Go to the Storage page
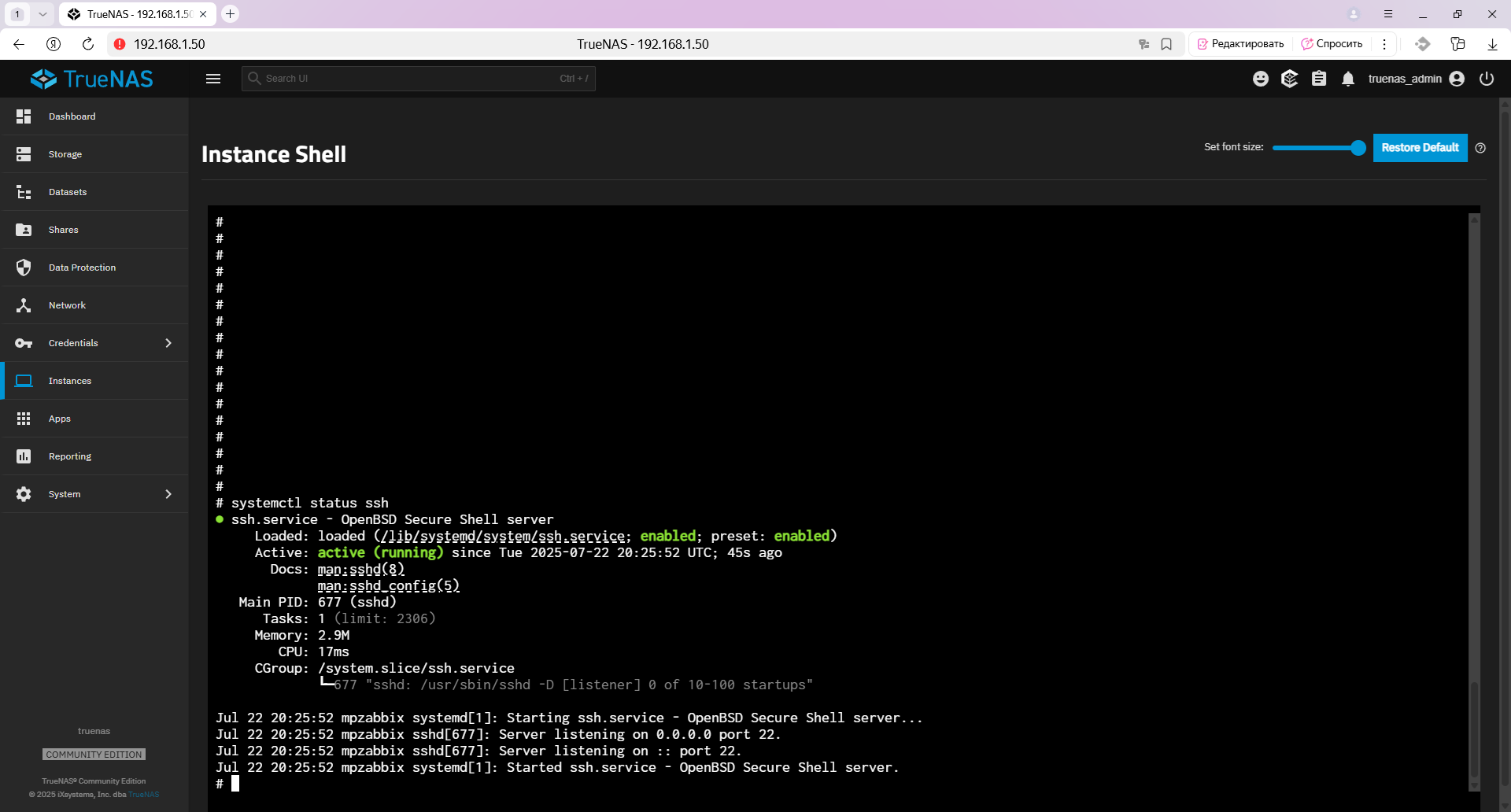1511x812 pixels. click(x=94, y=154)
